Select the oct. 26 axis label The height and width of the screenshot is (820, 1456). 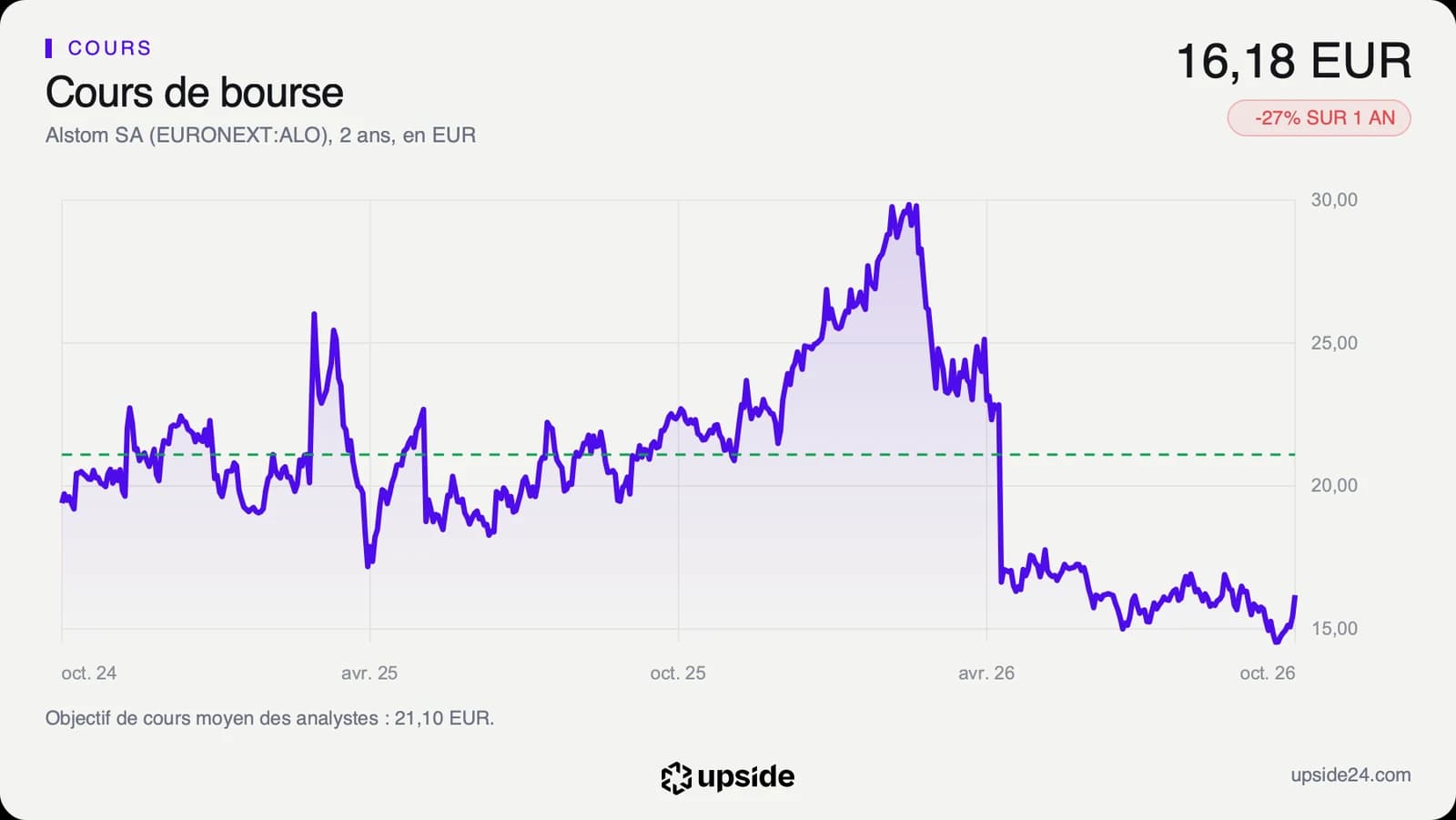click(1268, 673)
